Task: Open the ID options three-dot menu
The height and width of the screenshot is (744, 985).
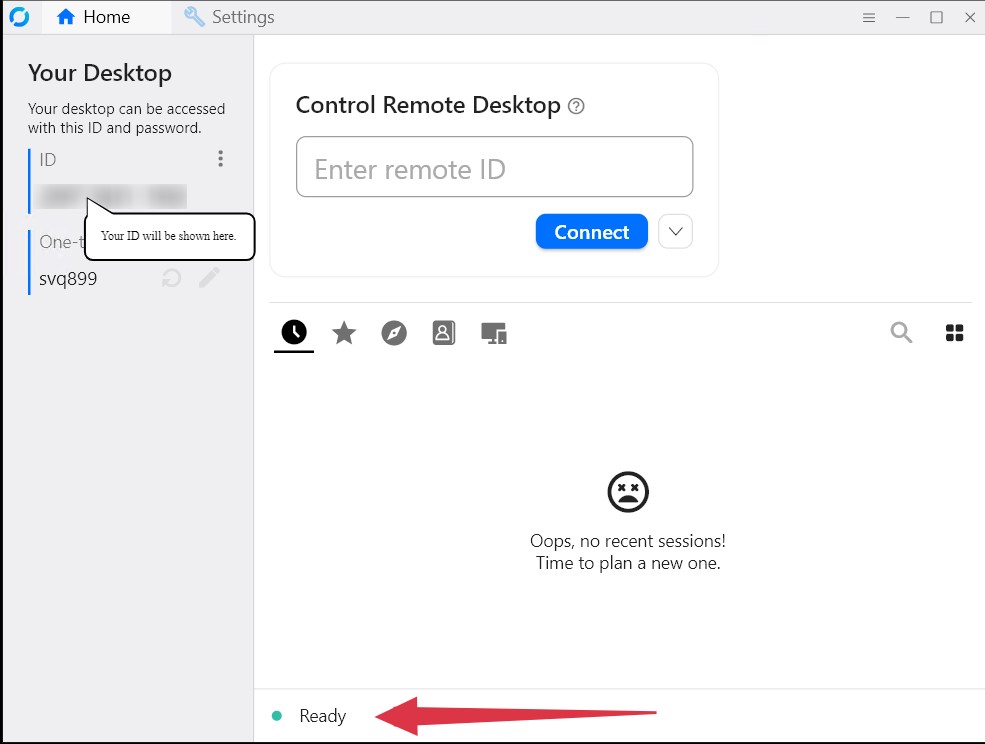Action: pyautogui.click(x=220, y=158)
